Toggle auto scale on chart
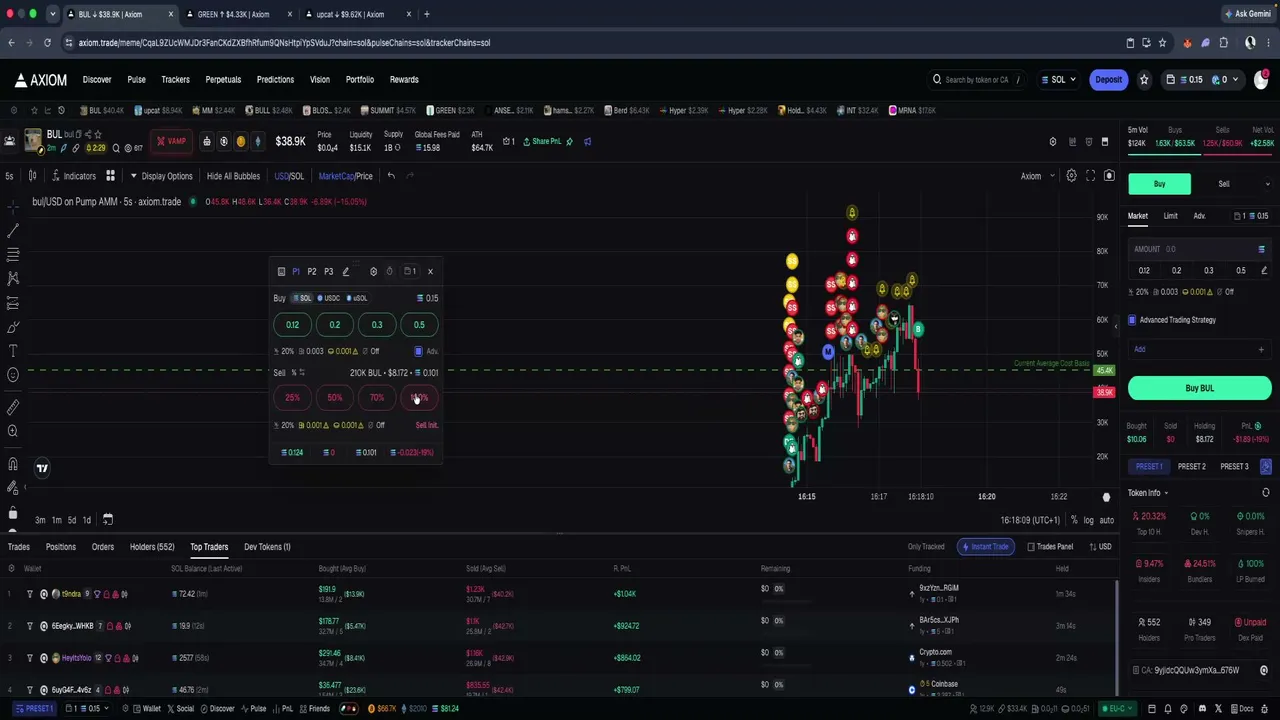1280x720 pixels. [1107, 520]
